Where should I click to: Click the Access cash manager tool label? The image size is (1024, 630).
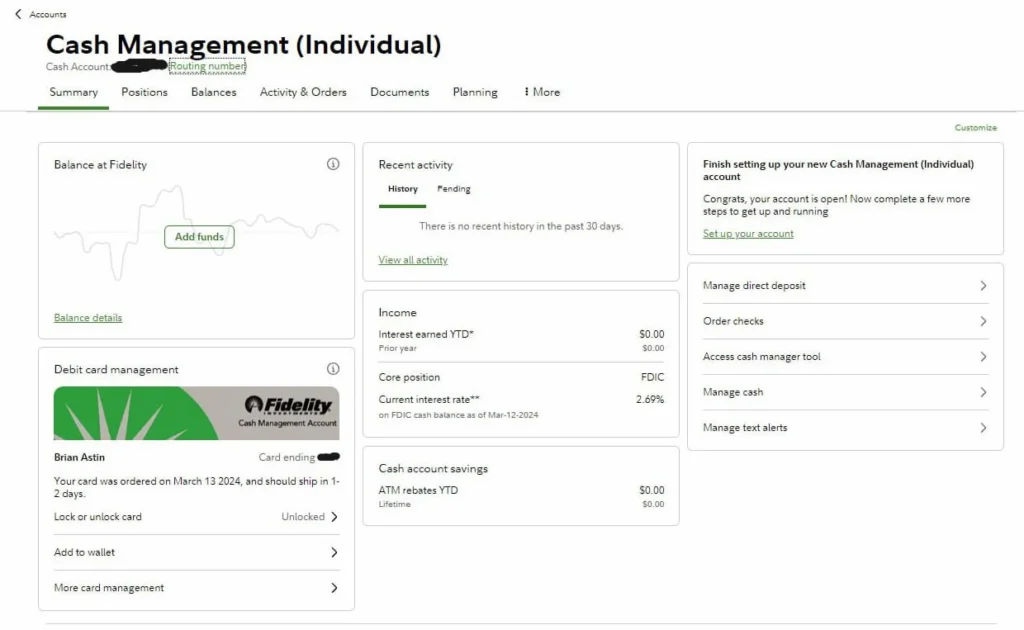click(x=761, y=356)
